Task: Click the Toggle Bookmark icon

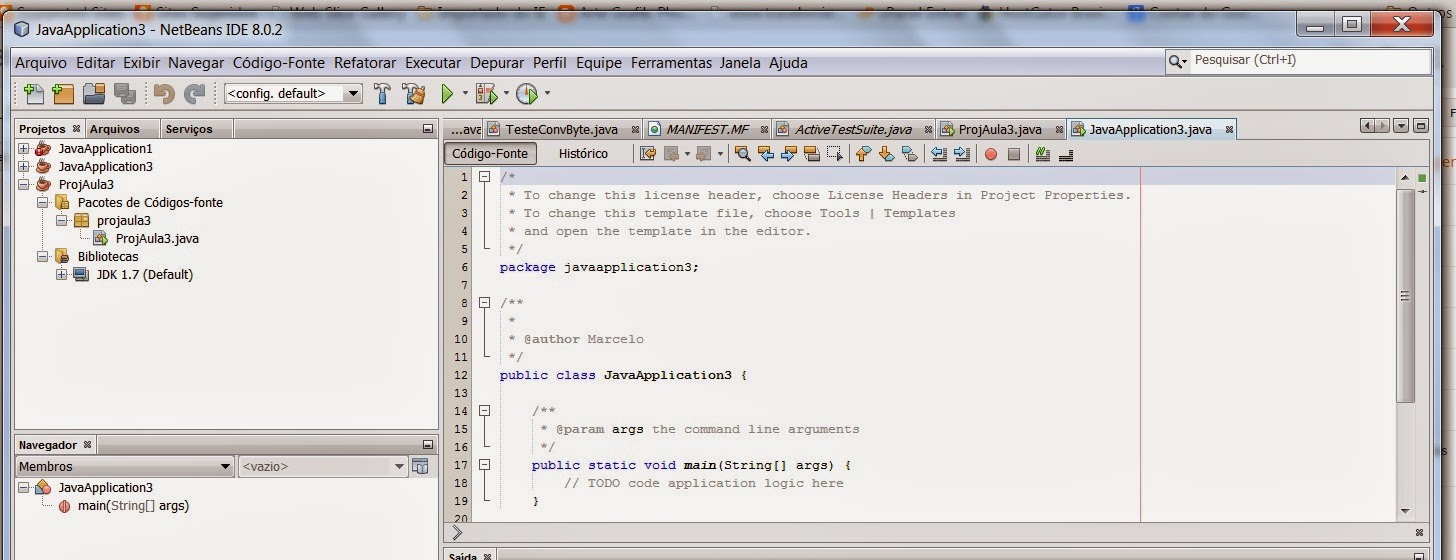Action: point(909,154)
